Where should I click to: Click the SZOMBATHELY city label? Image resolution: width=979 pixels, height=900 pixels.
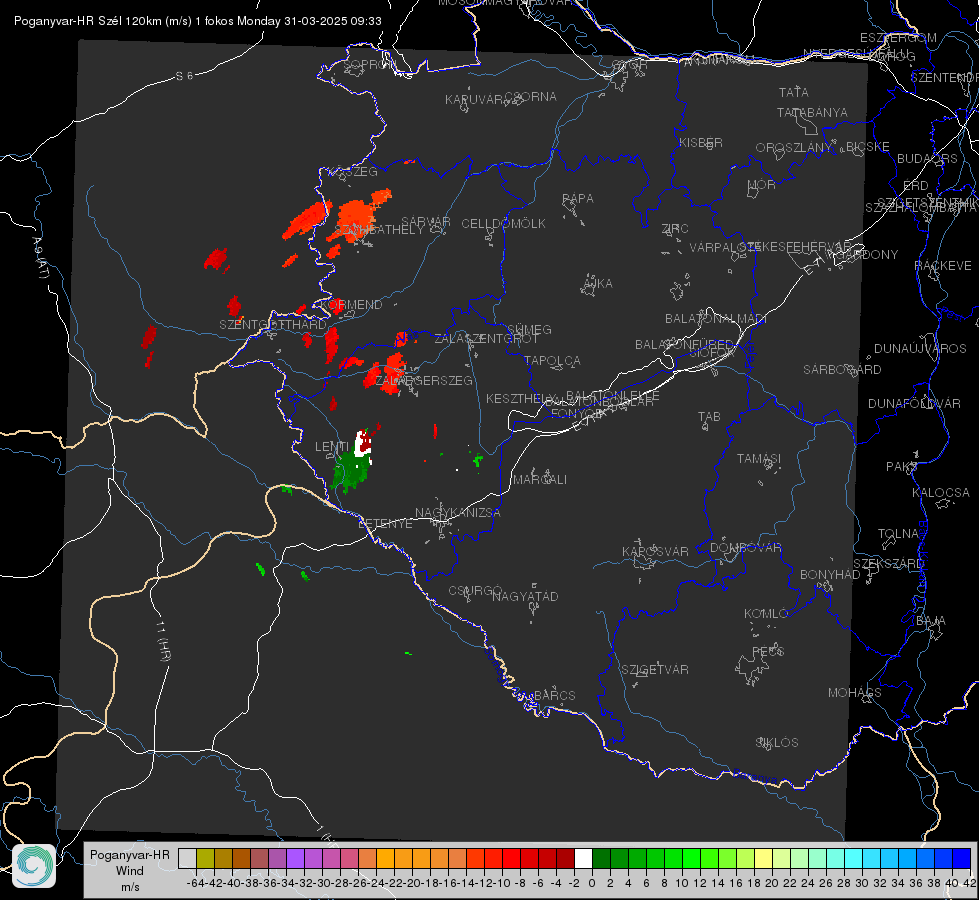(379, 230)
